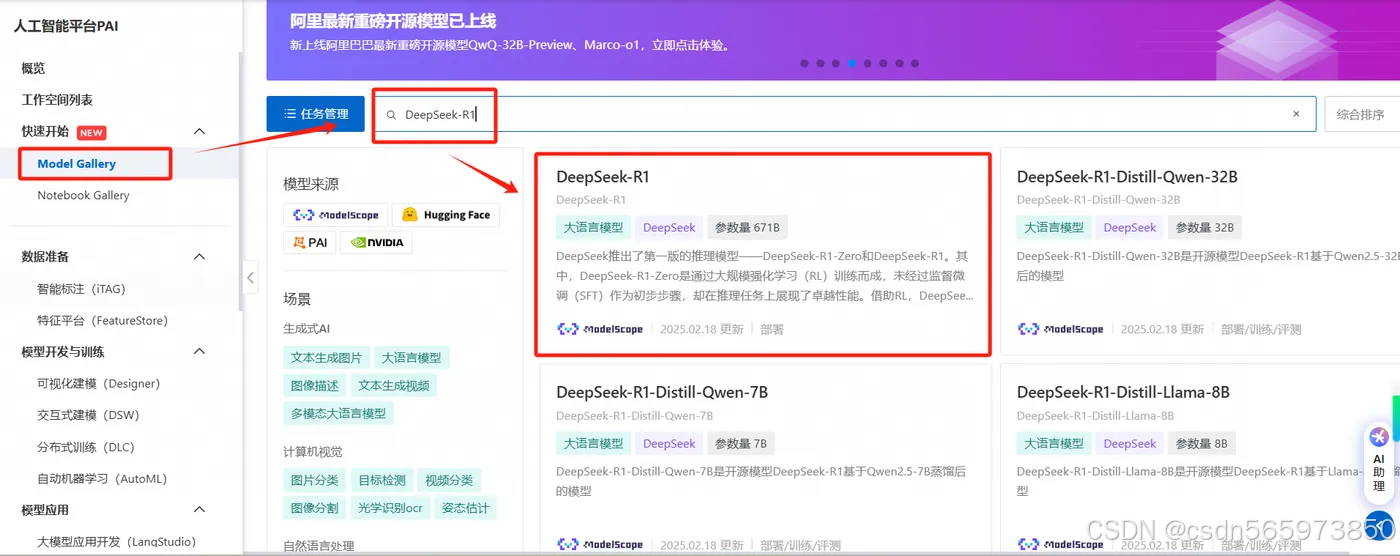Open 大模型应用开发 (LangStudio) in the sidebar
This screenshot has width=1400, height=556.
116,542
